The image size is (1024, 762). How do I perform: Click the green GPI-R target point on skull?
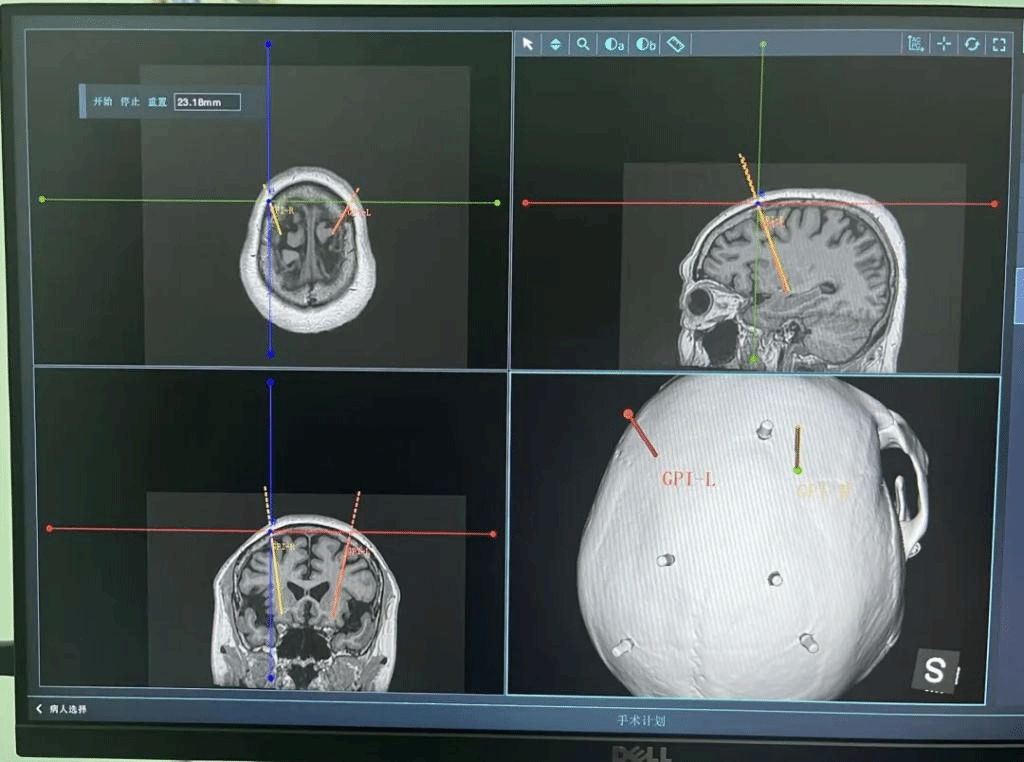coord(797,469)
